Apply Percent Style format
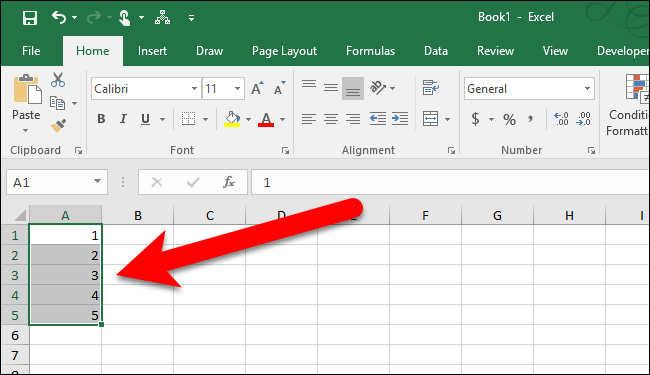The image size is (650, 375). point(509,119)
